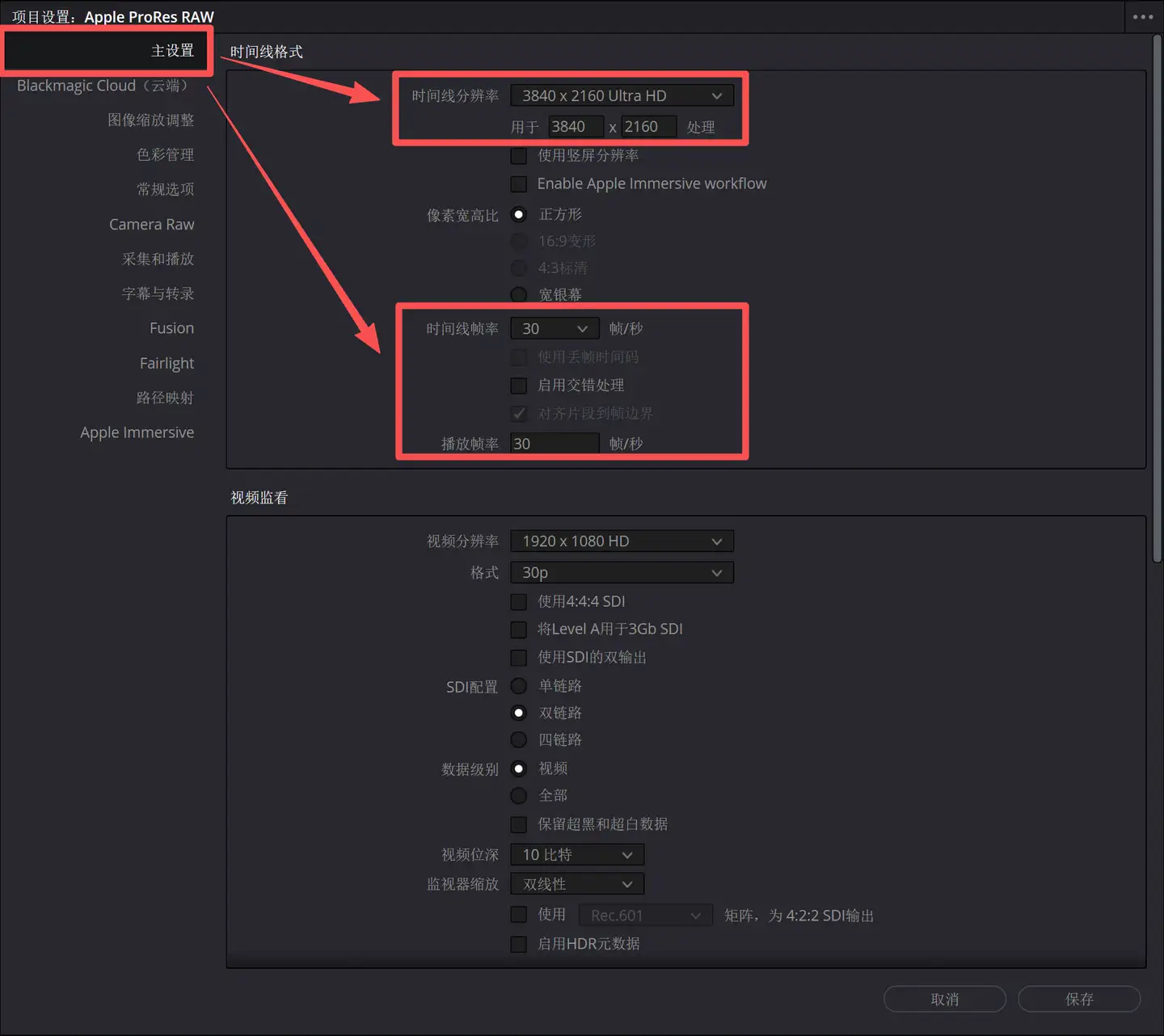Screen dimensions: 1164x1036
Task: Enable 使用 matrix checkbox for 4:2:2 SDI
Action: (x=519, y=915)
